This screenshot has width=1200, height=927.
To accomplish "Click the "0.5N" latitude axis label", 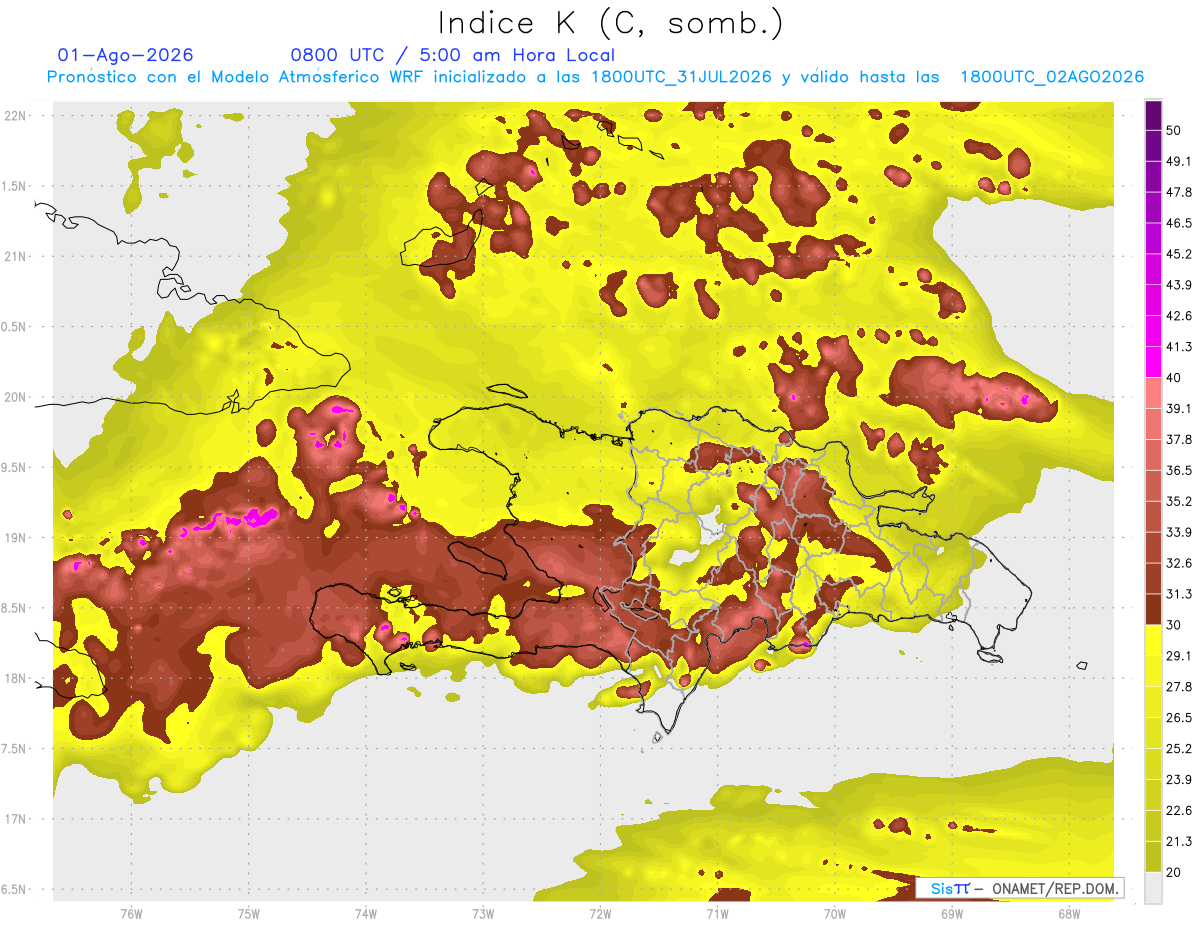I will [x=14, y=327].
